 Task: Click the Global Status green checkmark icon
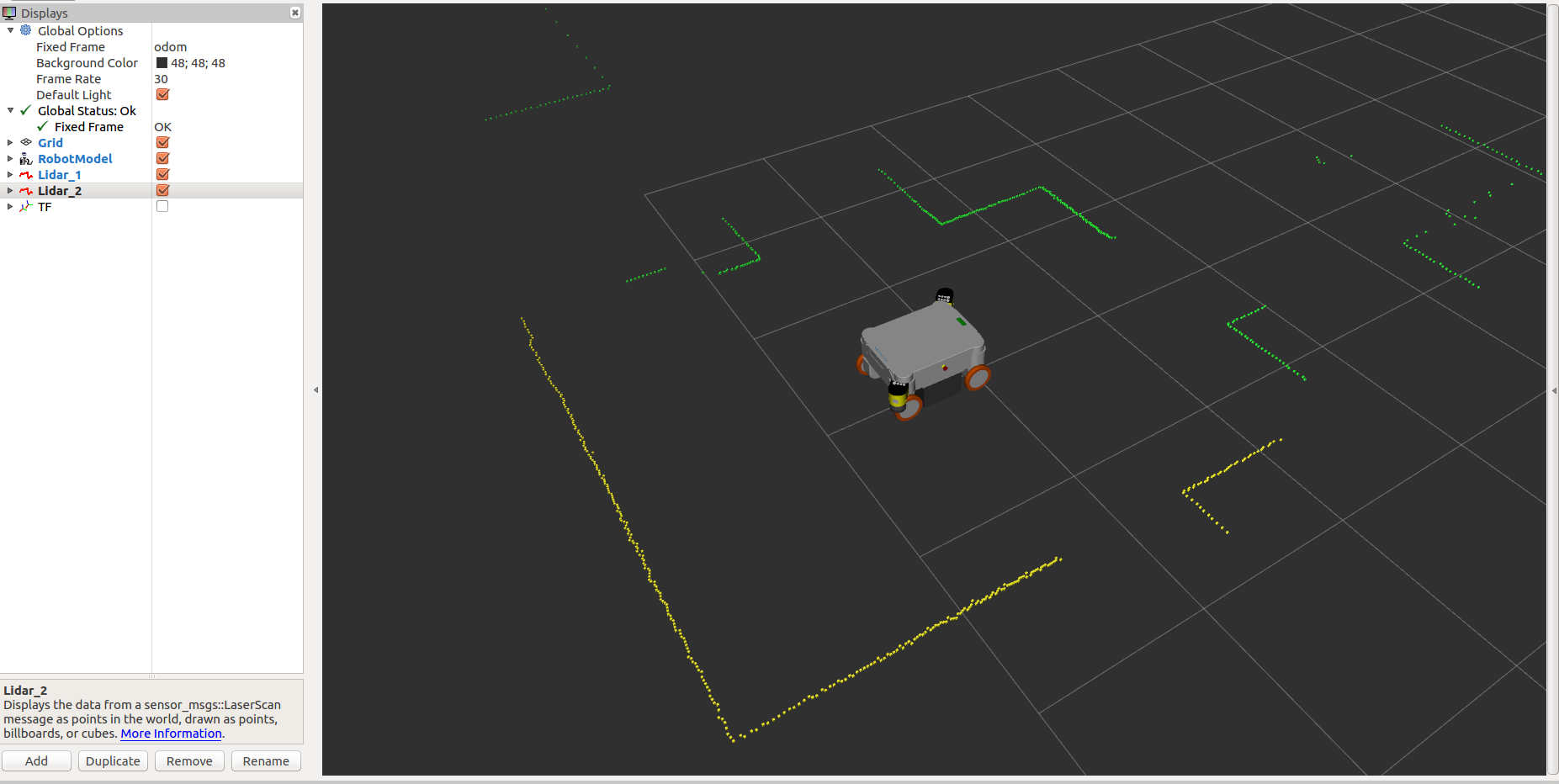click(x=26, y=110)
